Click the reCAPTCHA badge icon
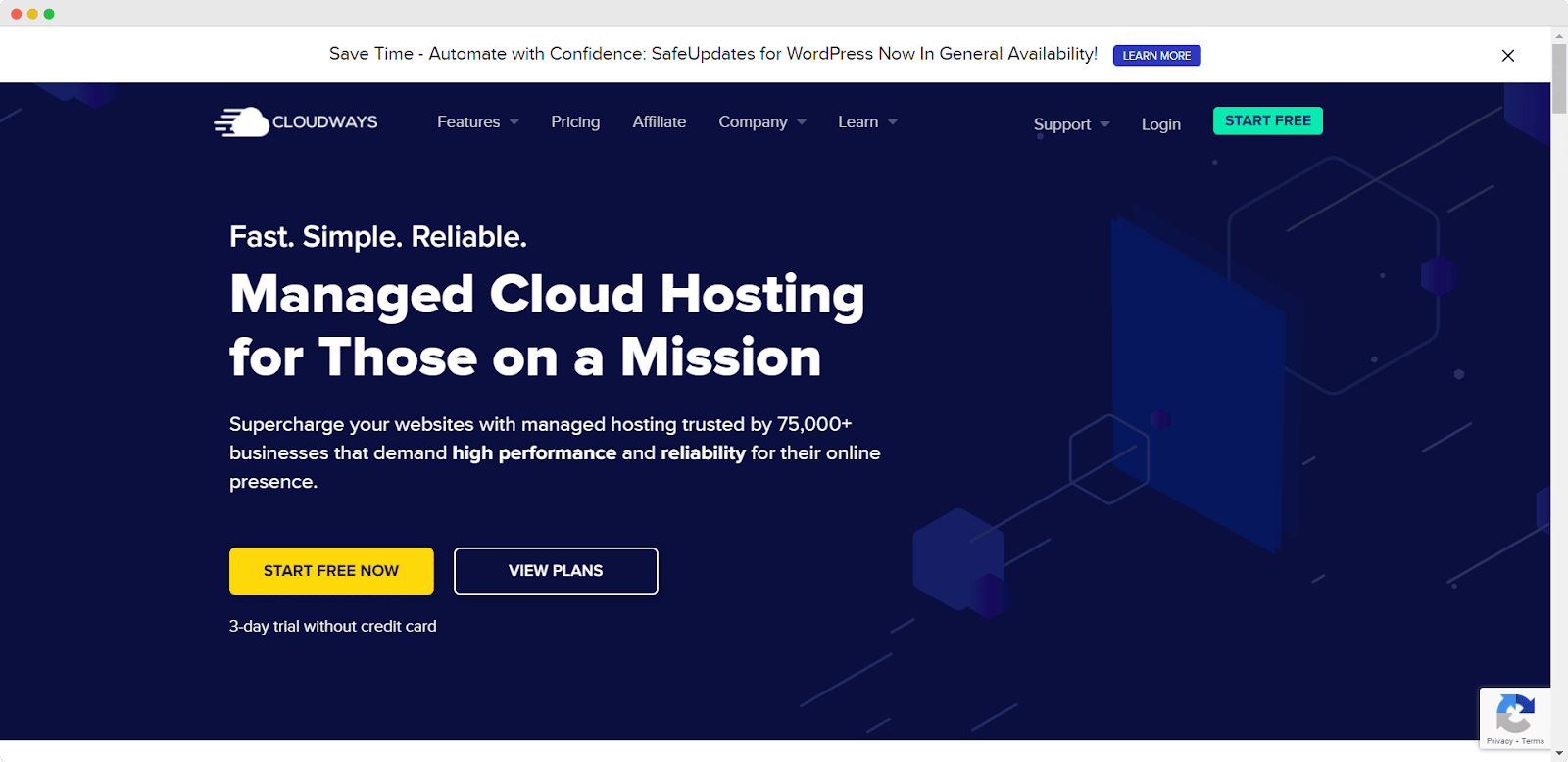The image size is (1568, 762). (1515, 713)
